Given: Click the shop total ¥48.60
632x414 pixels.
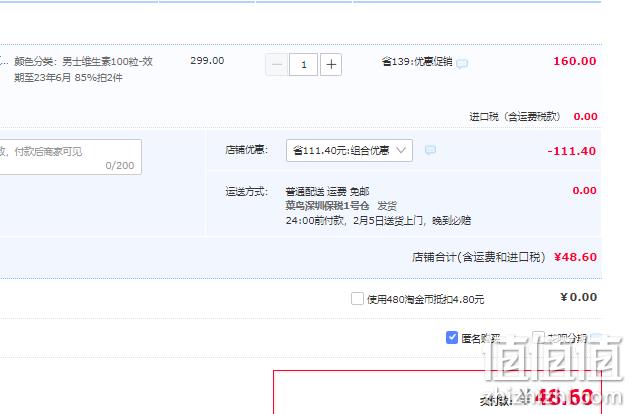Looking at the screenshot, I should [x=575, y=257].
